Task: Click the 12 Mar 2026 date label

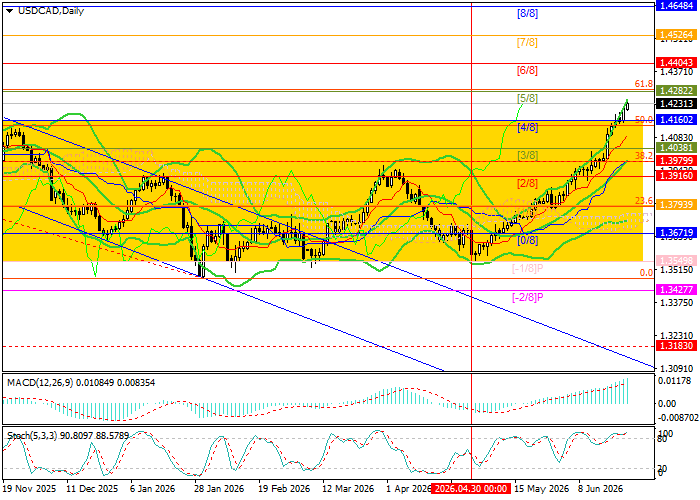Action: click(348, 488)
